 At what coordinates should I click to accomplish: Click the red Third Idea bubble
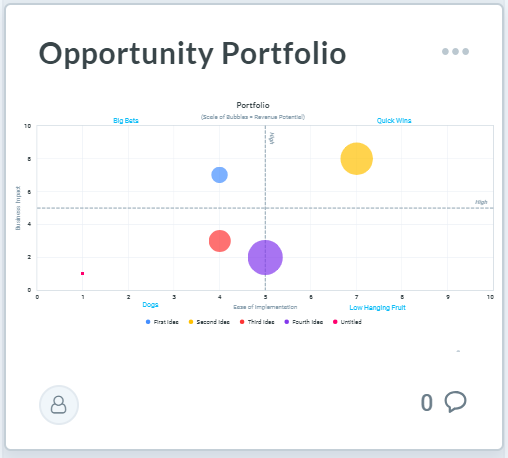pyautogui.click(x=220, y=241)
